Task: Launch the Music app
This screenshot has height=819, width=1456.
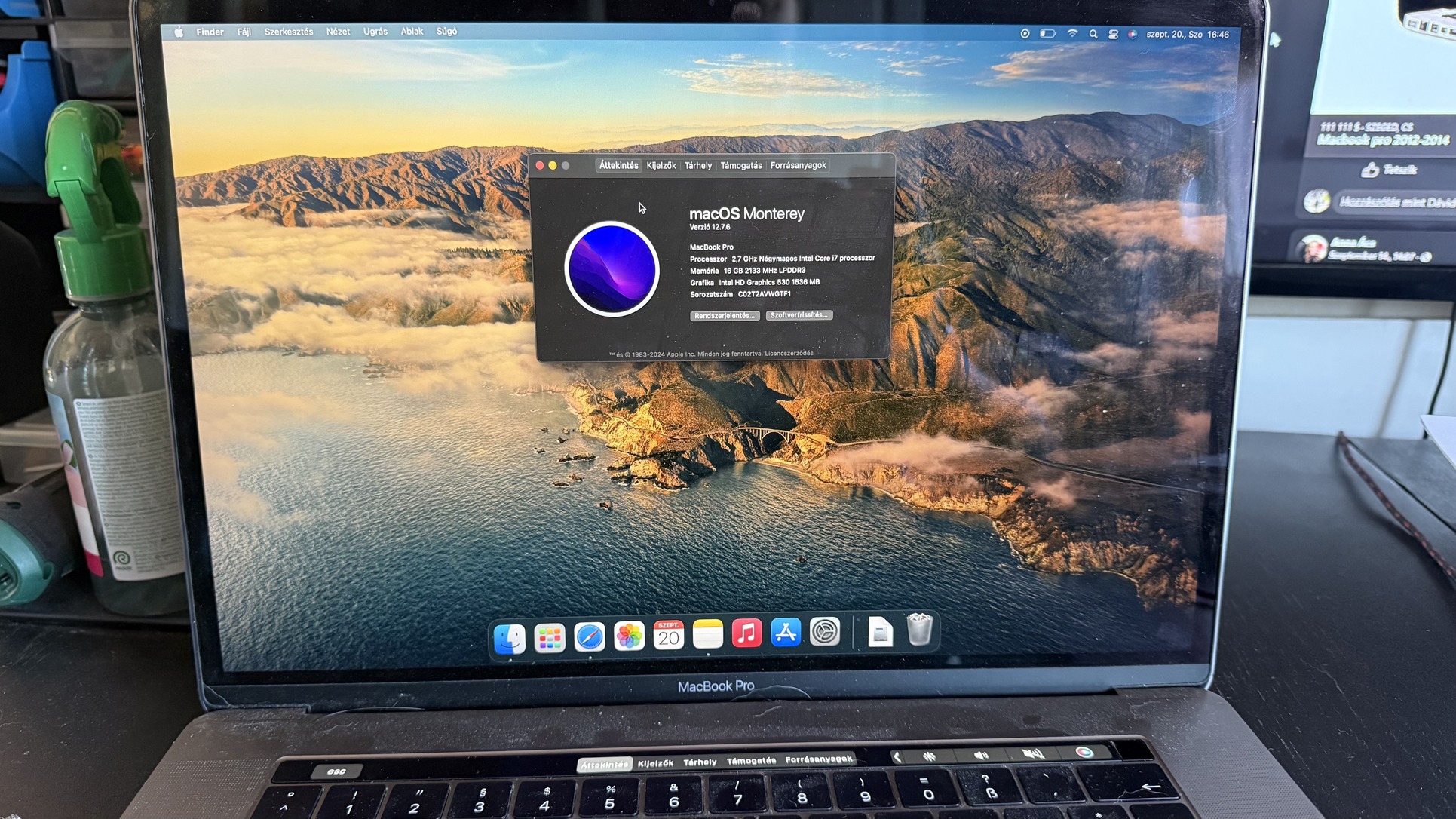Action: click(x=746, y=633)
